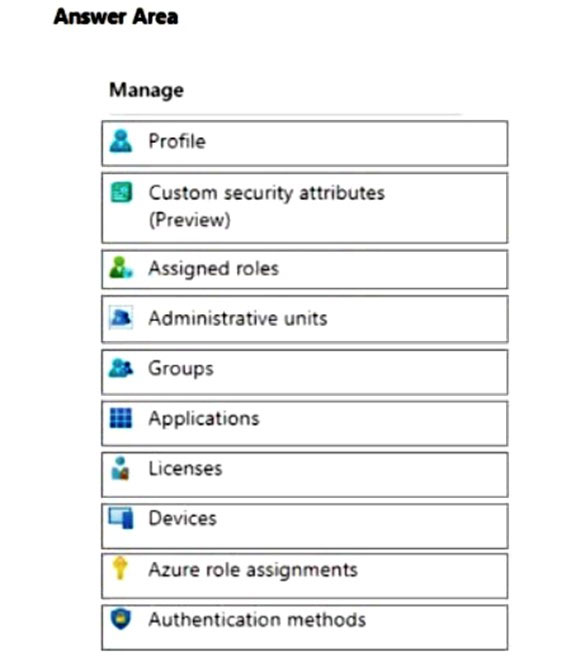Click the Assigned roles user icon
The image size is (585, 663).
pyautogui.click(x=121, y=268)
